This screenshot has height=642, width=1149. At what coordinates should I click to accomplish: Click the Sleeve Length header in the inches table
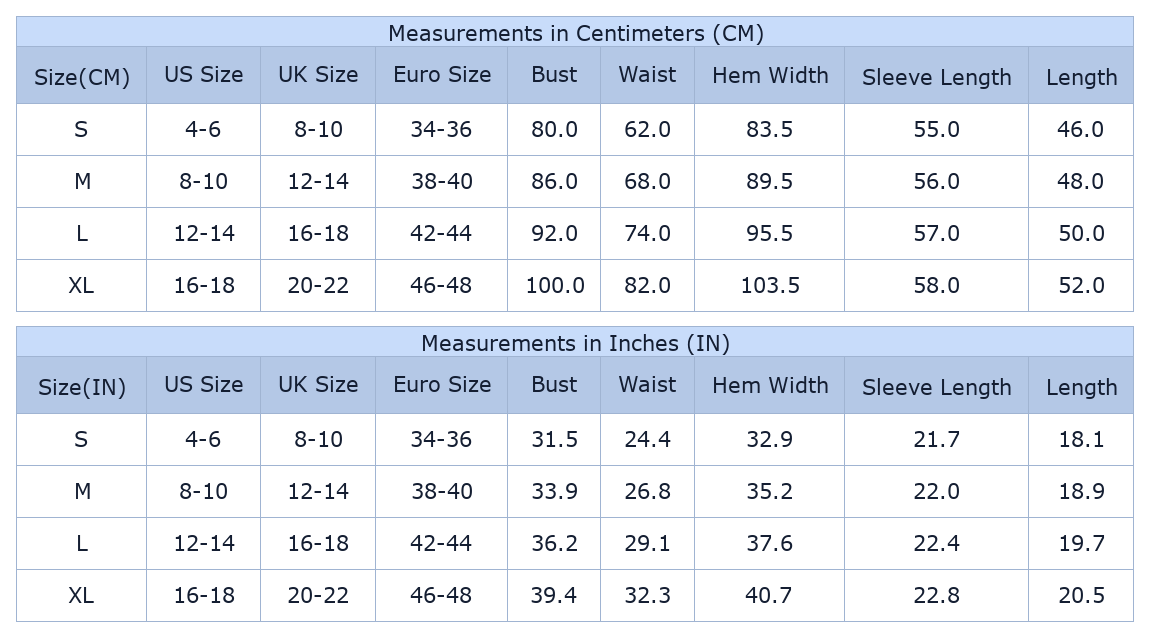point(936,387)
